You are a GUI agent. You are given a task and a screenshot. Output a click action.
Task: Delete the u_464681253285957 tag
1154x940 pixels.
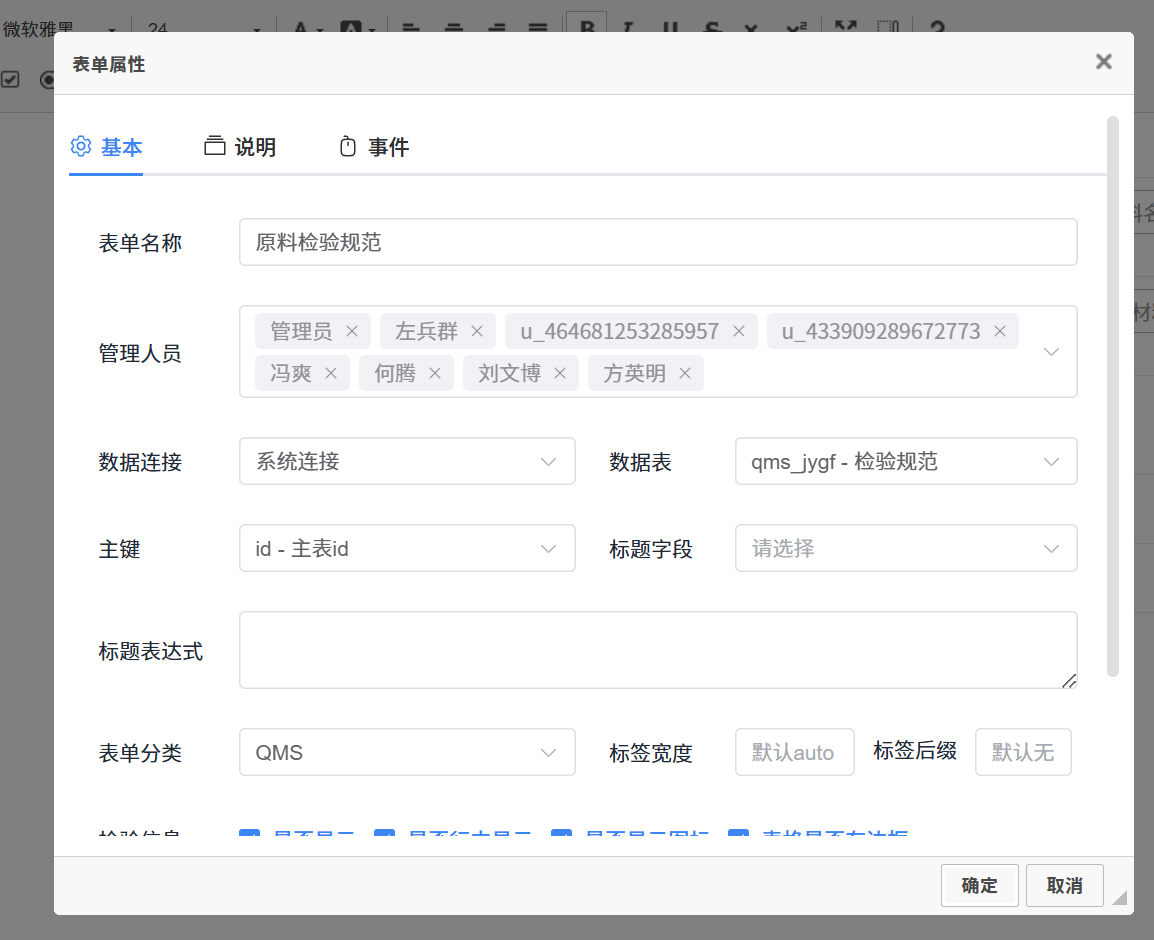[739, 331]
